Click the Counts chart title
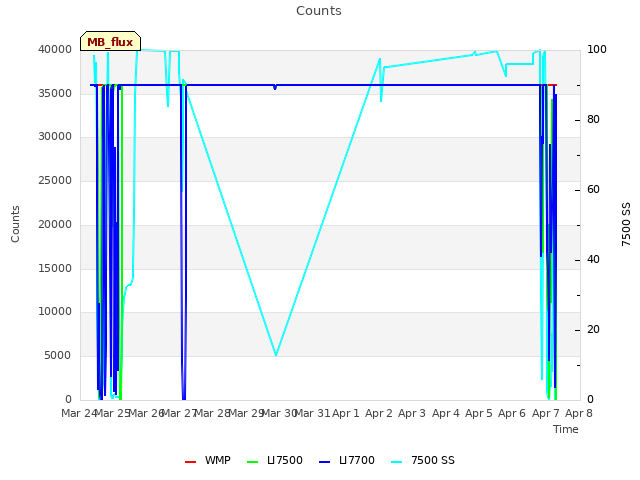 (x=319, y=11)
